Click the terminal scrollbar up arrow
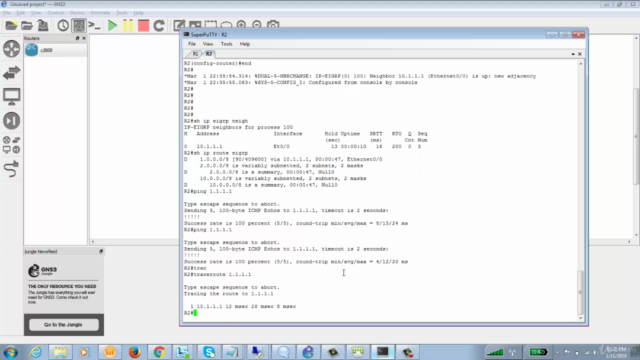The image size is (640, 360). point(580,63)
